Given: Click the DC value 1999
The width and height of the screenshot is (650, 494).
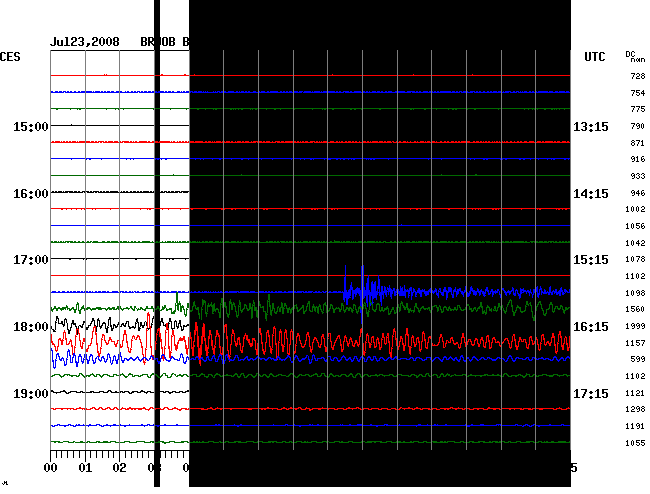Looking at the screenshot, I should (x=635, y=326).
